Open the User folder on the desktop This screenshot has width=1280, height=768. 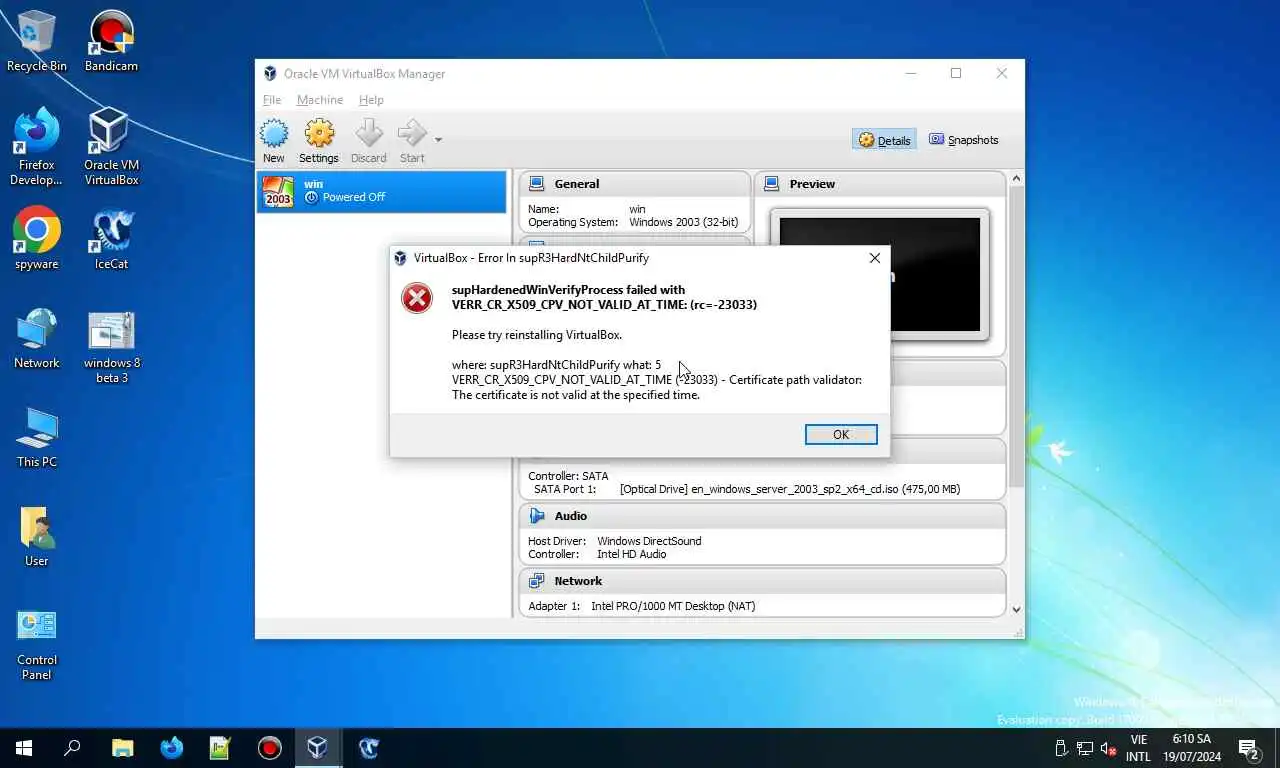[x=37, y=536]
